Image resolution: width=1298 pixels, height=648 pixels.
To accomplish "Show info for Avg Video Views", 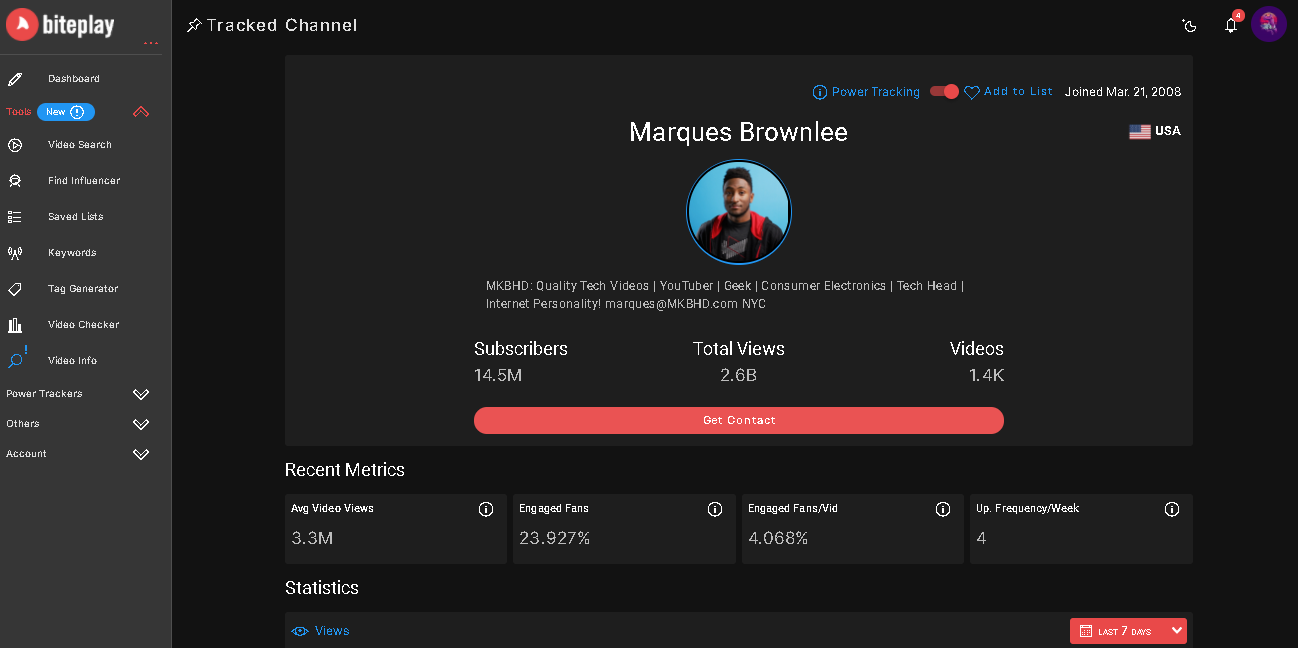I will [x=486, y=509].
